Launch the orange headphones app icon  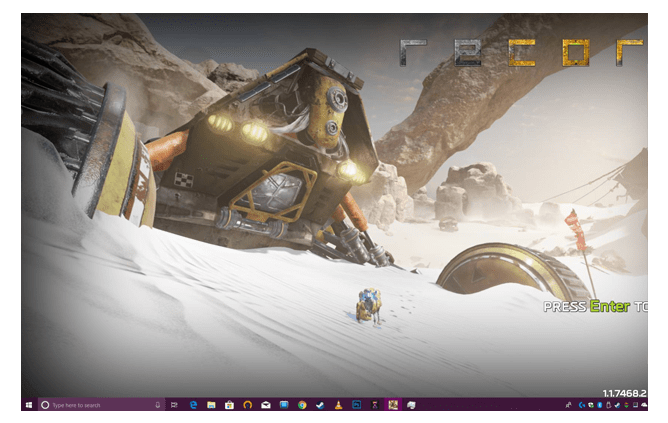coord(248,405)
